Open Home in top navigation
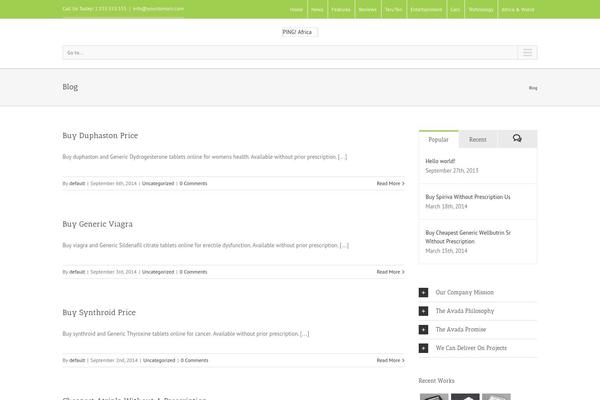The image size is (600, 400). [x=296, y=10]
